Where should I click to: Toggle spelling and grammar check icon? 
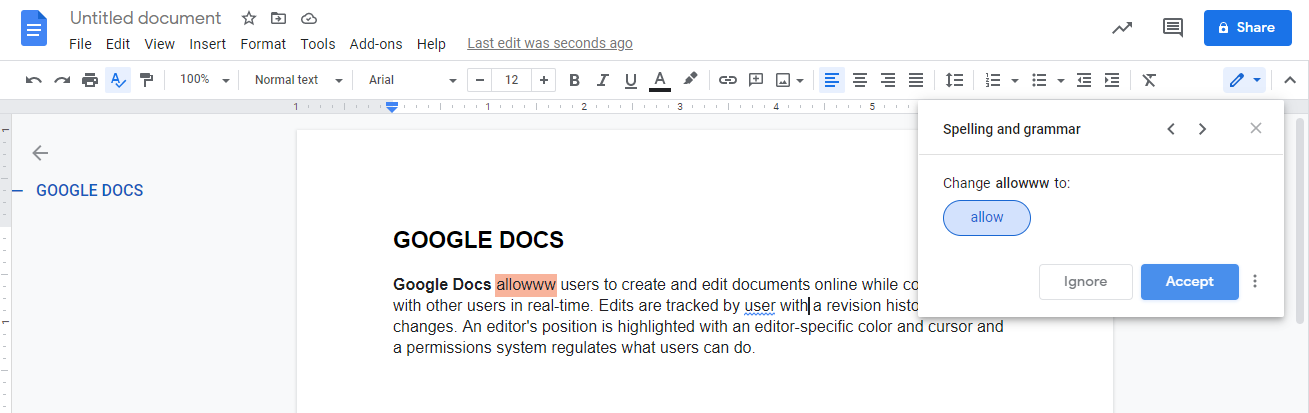118,80
